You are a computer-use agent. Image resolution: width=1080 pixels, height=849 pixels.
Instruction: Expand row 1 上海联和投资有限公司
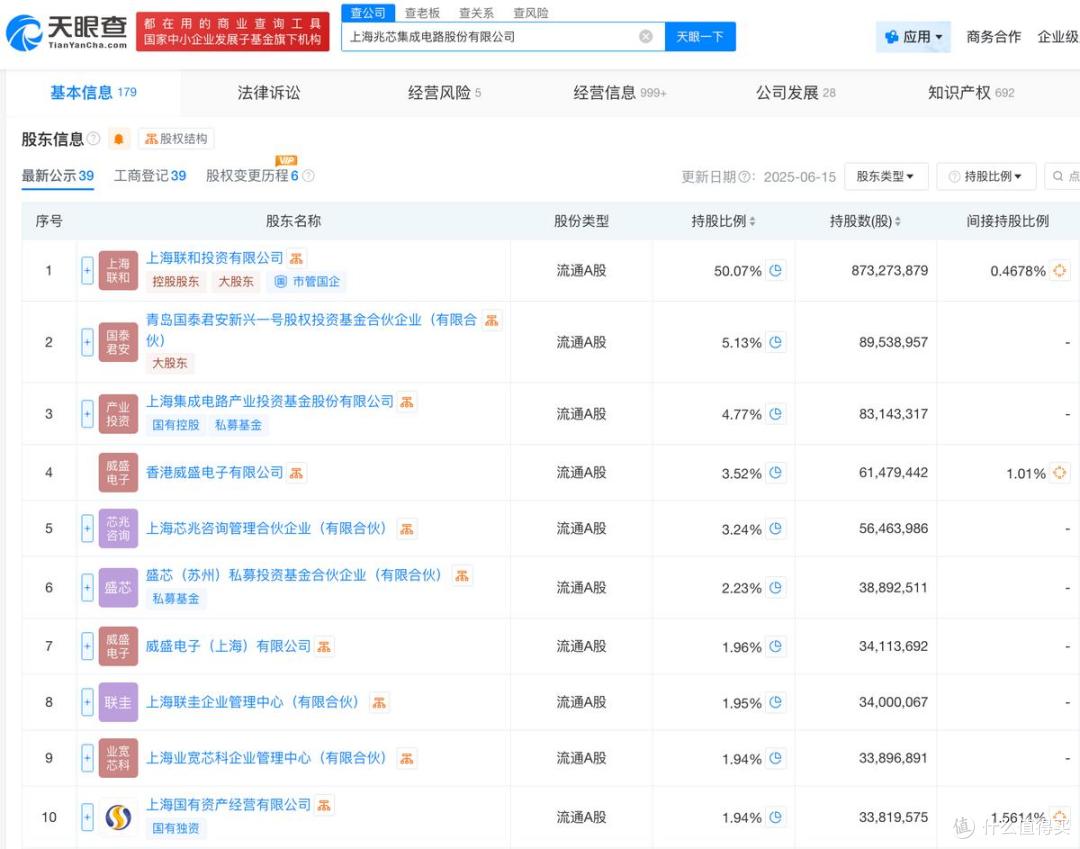pos(87,271)
